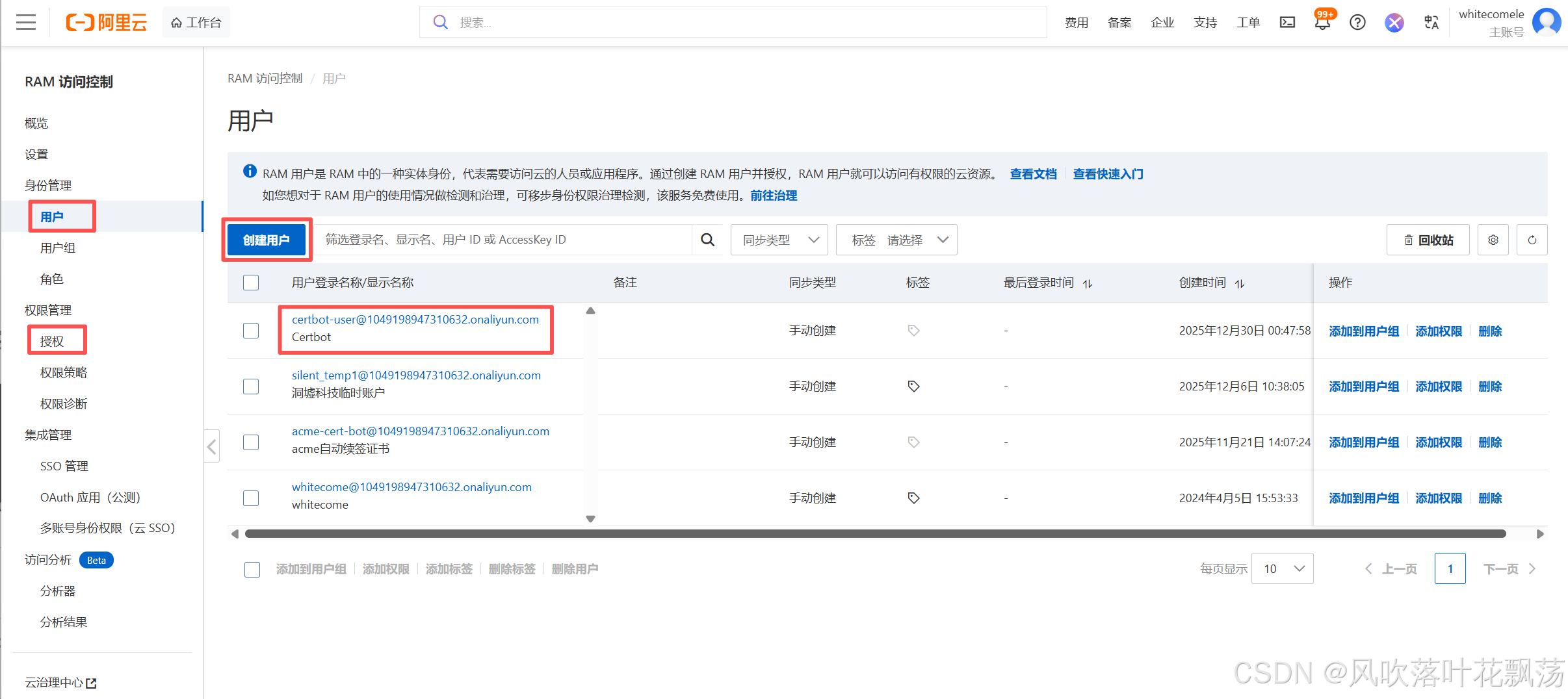The width and height of the screenshot is (1568, 699).
Task: Open Cloud Shell terminal icon
Action: (1287, 22)
